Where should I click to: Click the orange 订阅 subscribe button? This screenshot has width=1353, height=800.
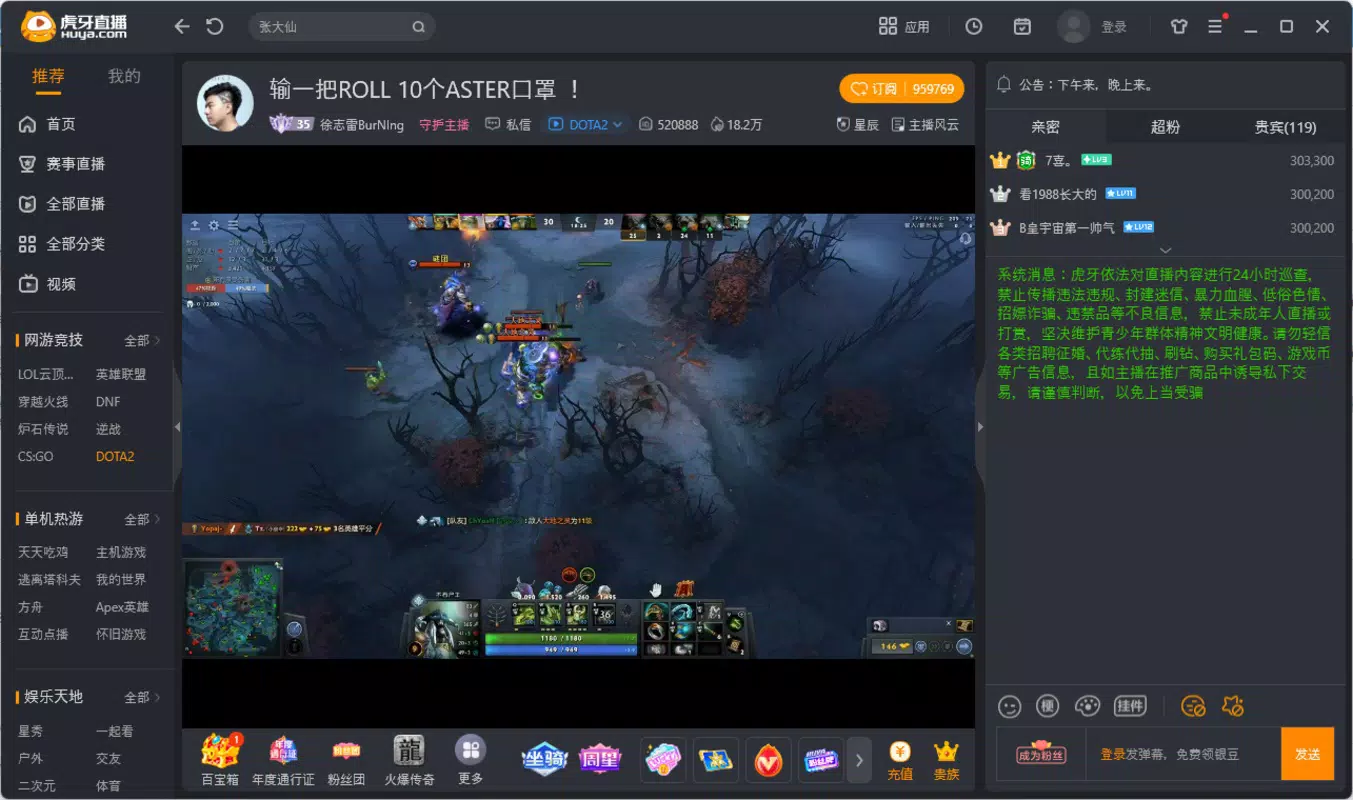901,89
